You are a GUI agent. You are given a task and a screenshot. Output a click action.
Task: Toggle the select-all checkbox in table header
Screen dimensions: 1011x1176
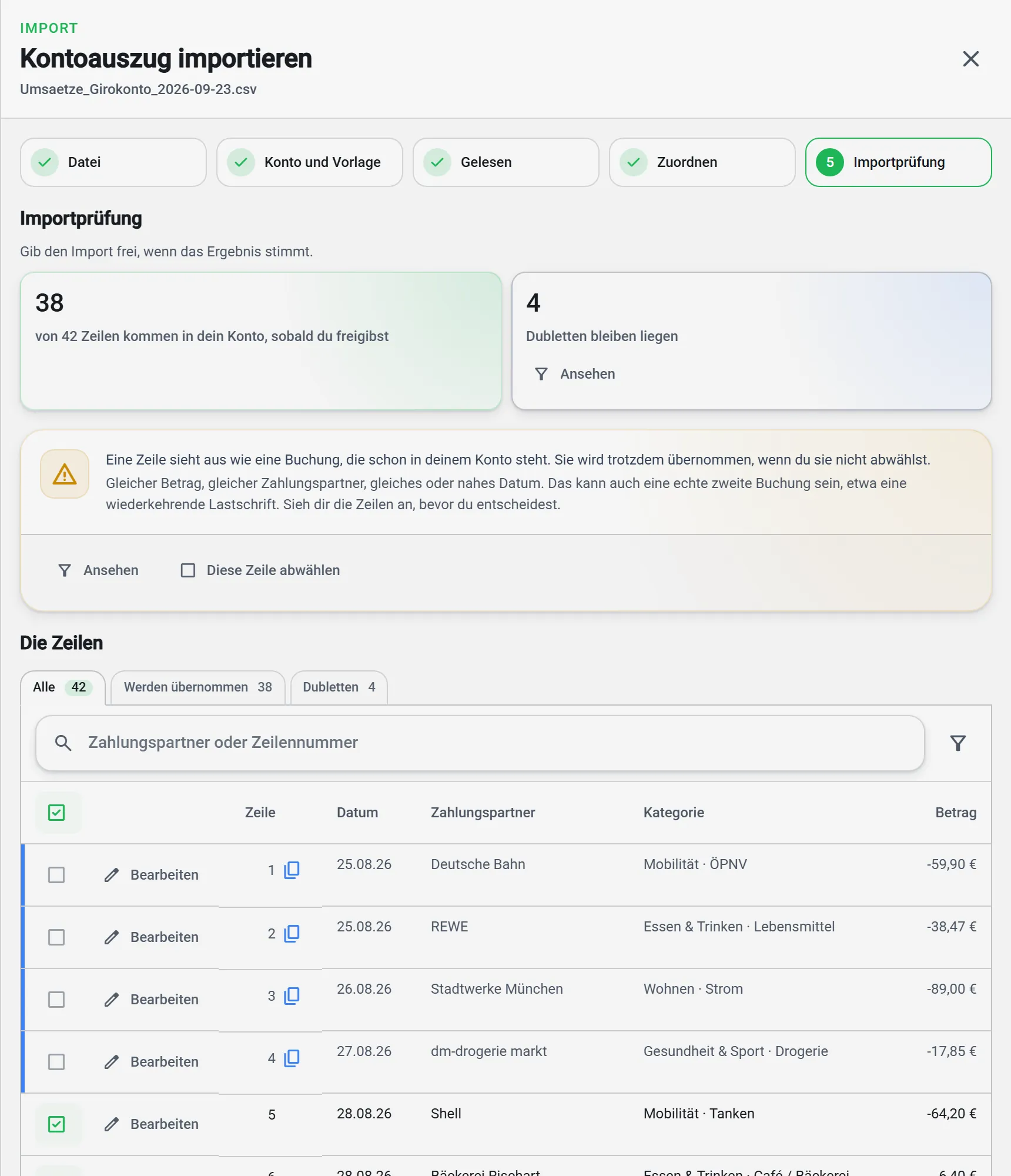[56, 813]
